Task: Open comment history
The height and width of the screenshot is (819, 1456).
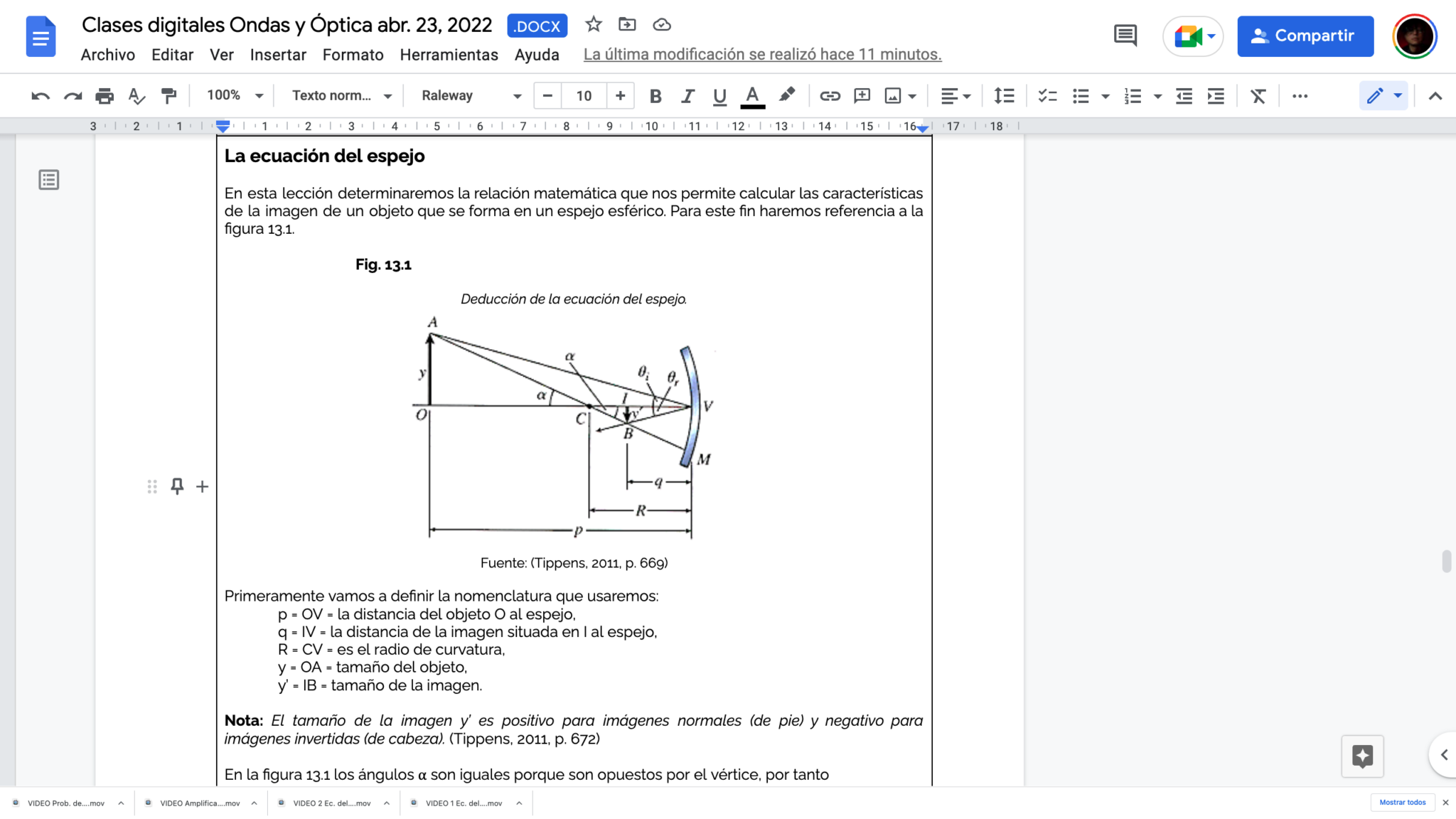Action: pyautogui.click(x=1125, y=36)
